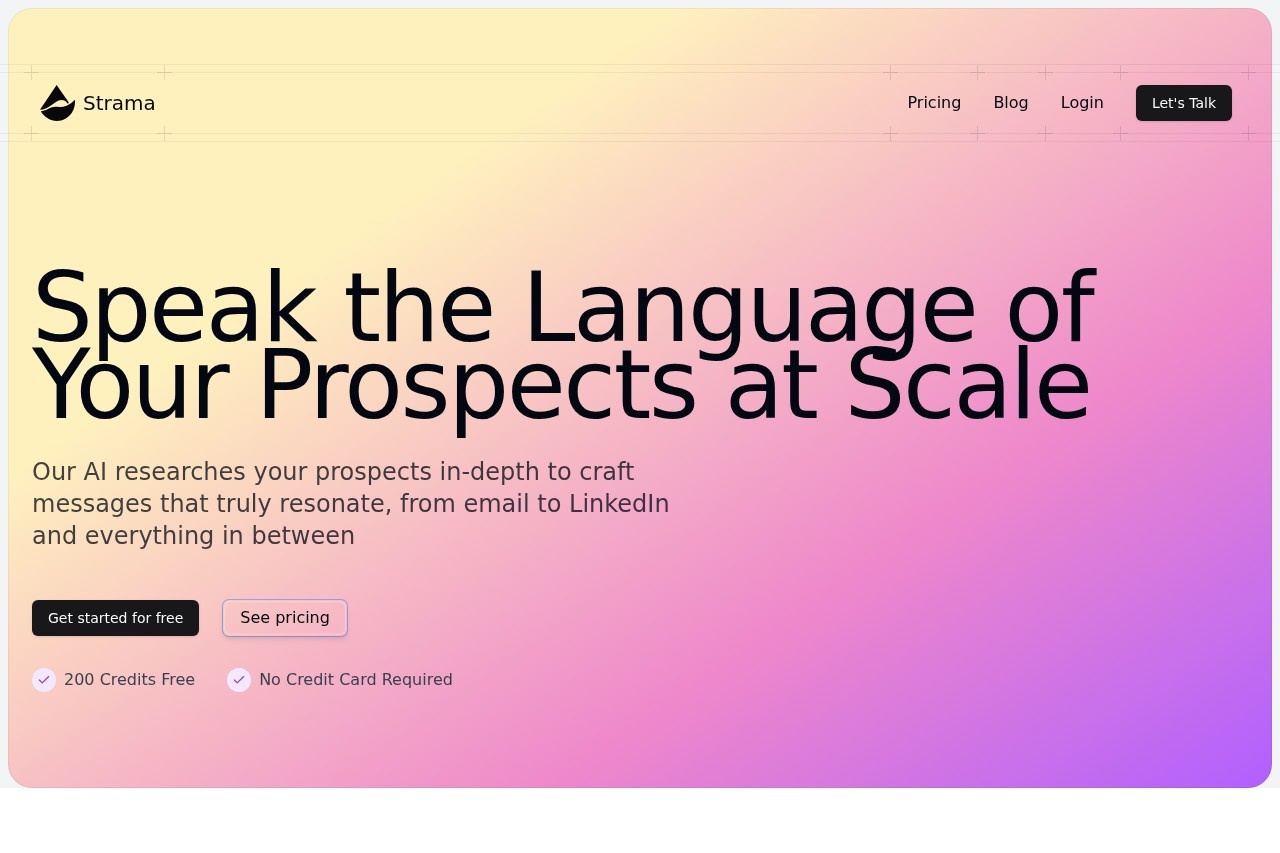This screenshot has height=853, width=1280.
Task: Click the white strip below the hero card
Action: pos(640,820)
